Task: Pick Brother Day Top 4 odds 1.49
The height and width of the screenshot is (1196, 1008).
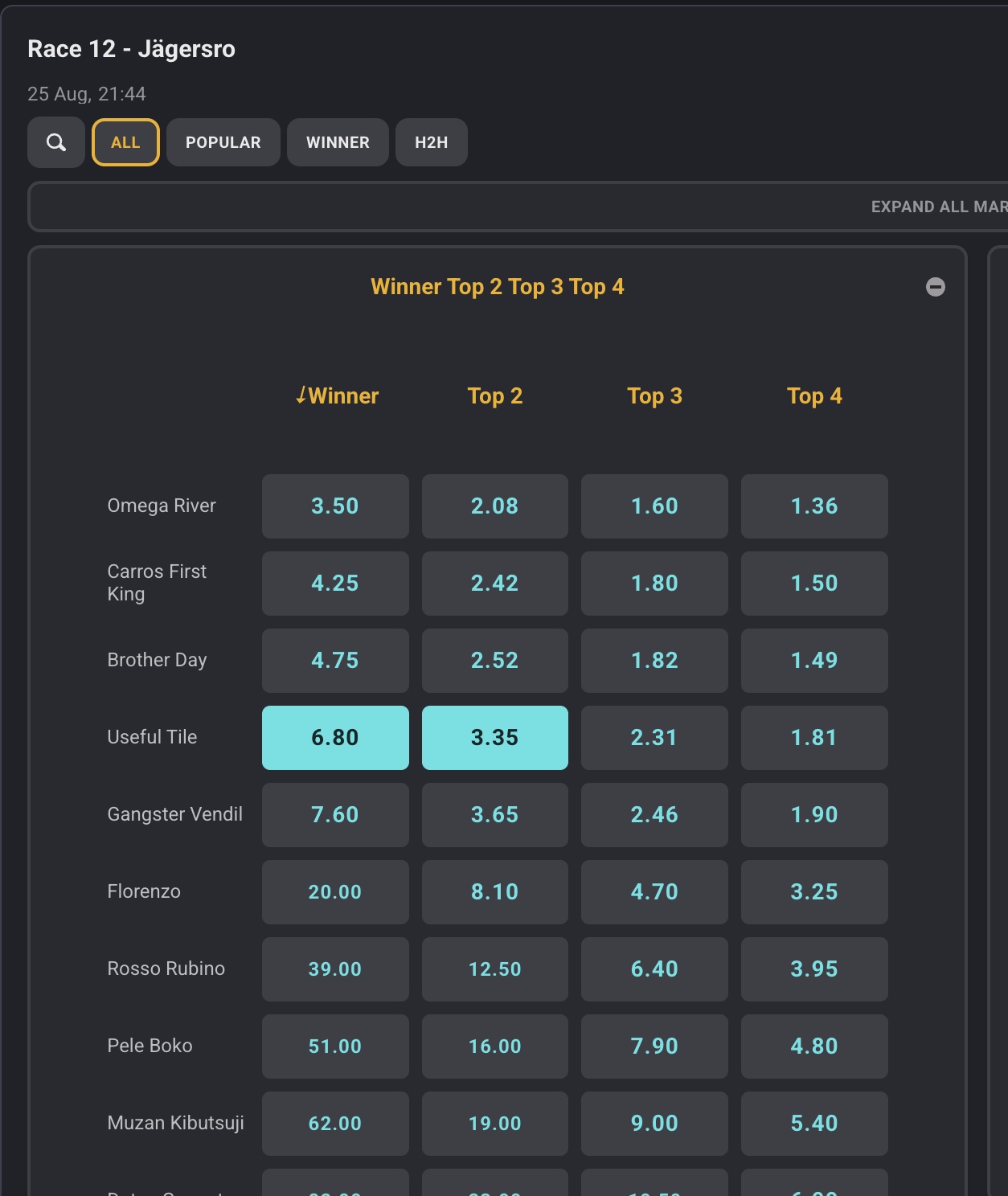Action: tap(814, 661)
